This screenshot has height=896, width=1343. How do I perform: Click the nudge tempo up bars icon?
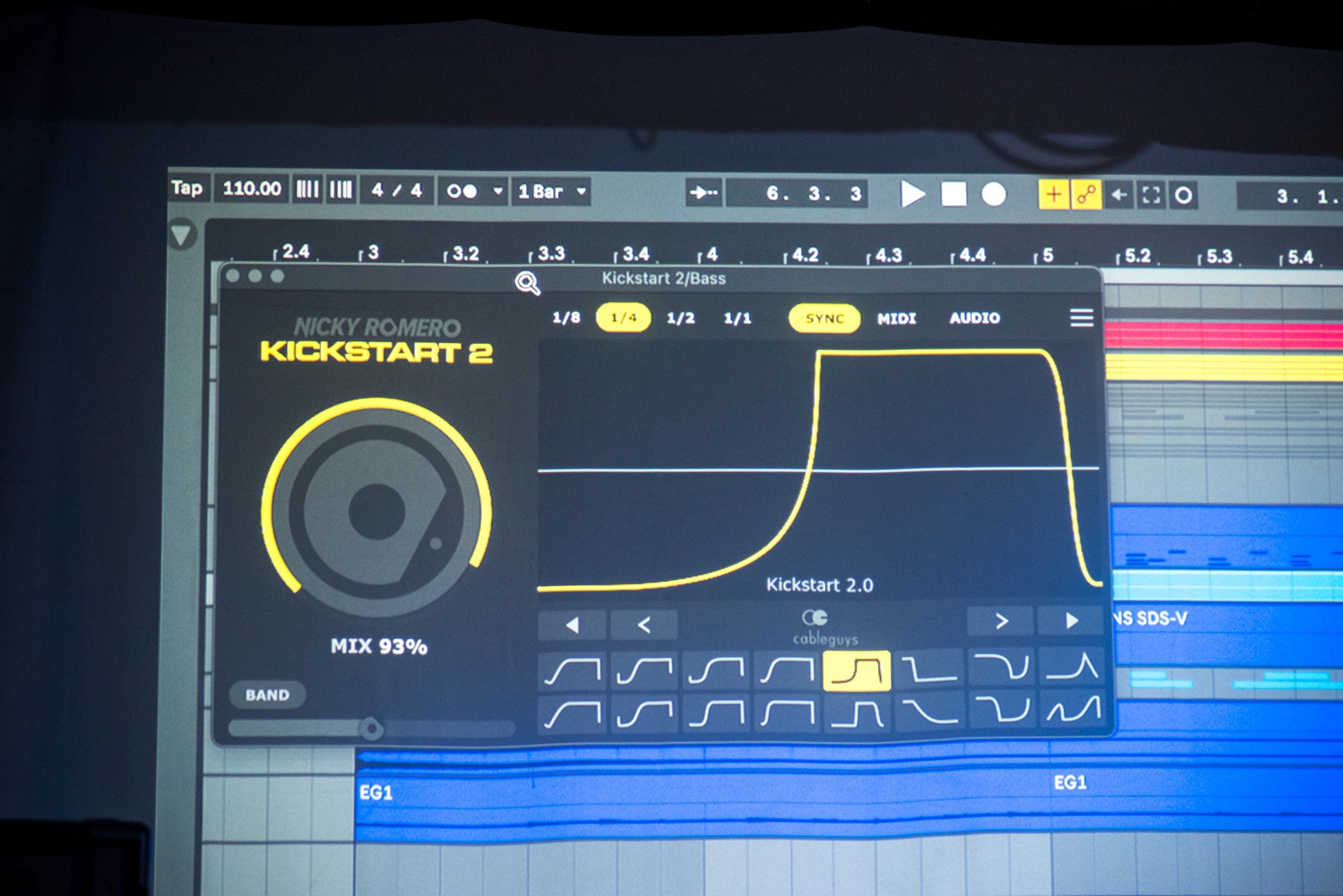tap(341, 190)
